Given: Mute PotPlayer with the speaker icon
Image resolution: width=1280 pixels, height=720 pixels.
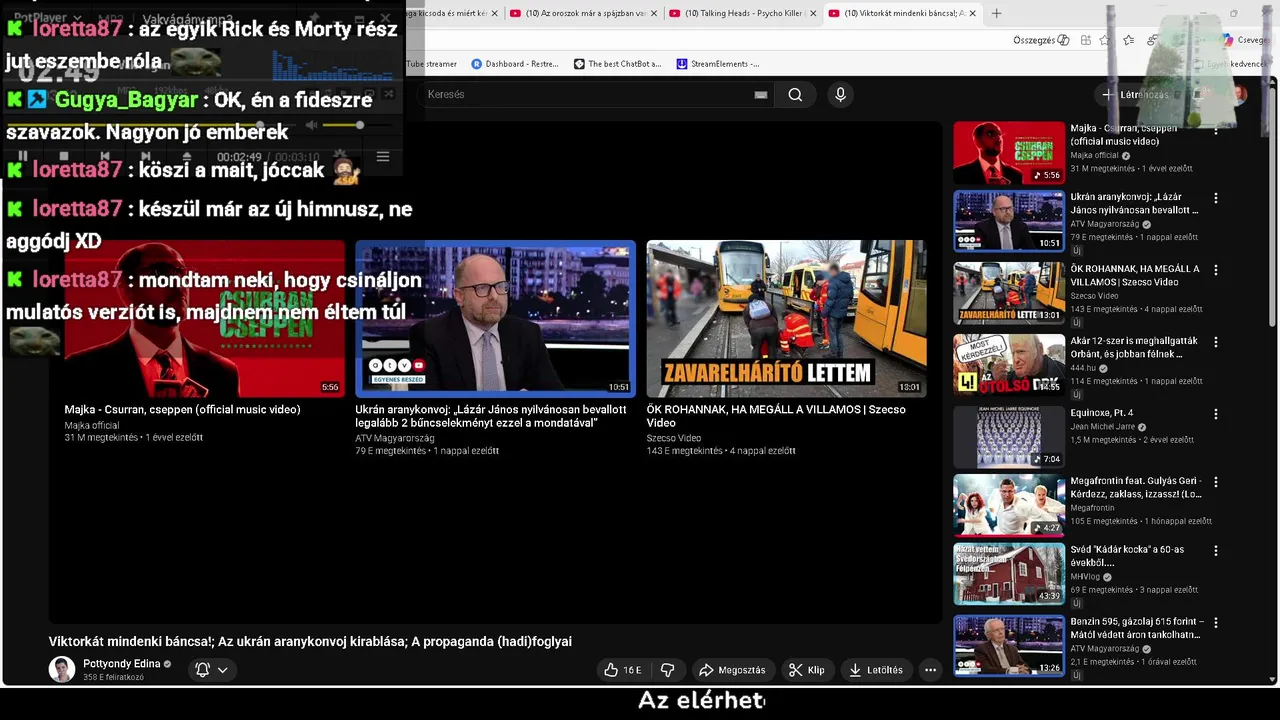Looking at the screenshot, I should tap(311, 125).
